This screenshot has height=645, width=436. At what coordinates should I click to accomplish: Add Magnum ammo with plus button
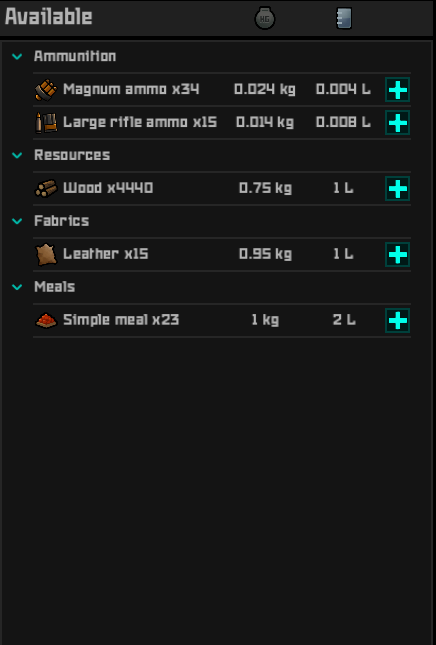[x=397, y=90]
